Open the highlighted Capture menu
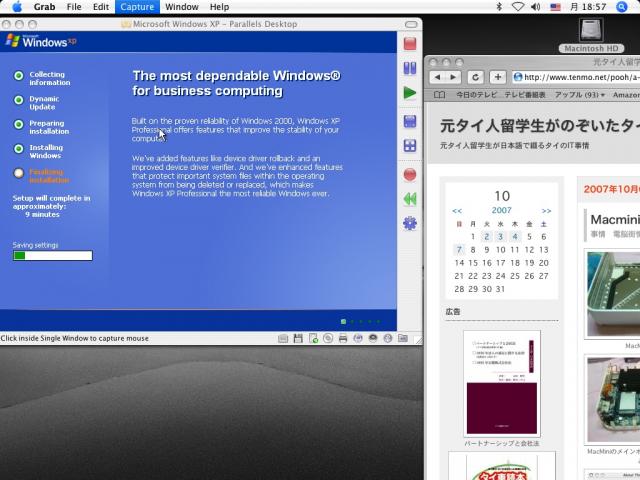This screenshot has height=480, width=640. tap(137, 7)
